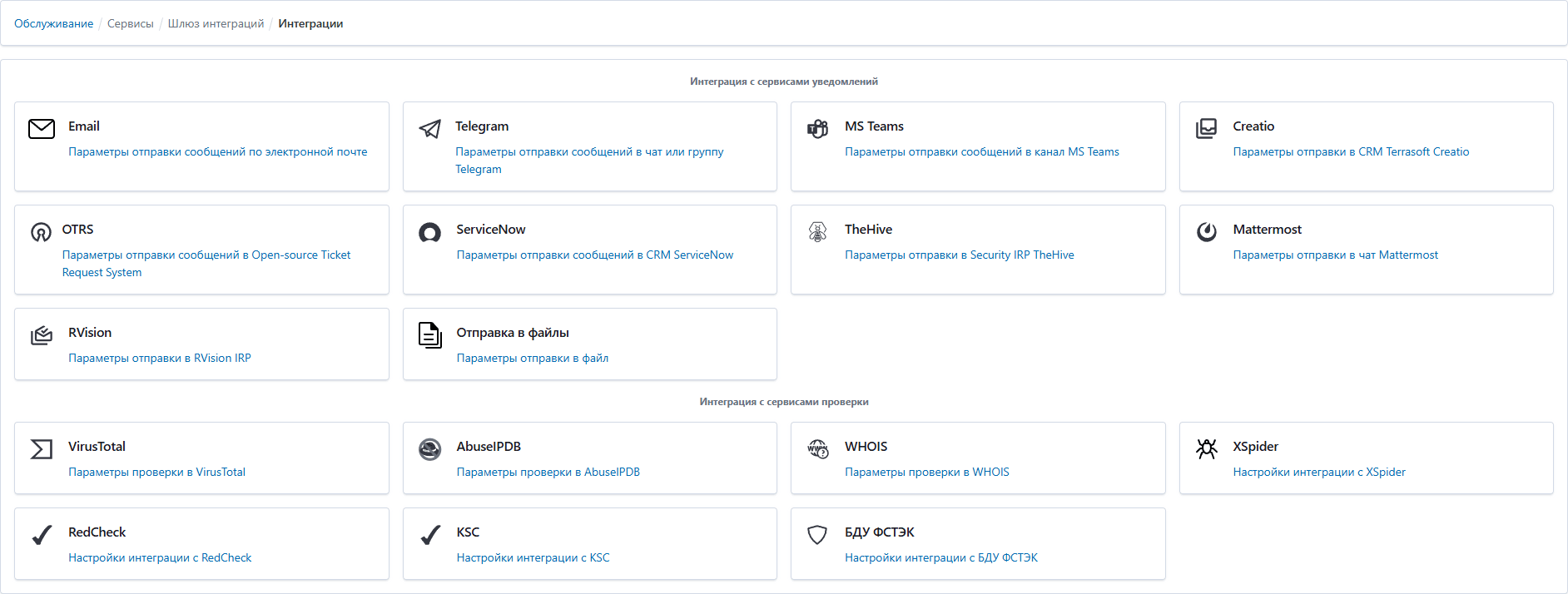
Task: Click the TheHive card title
Action: tap(868, 229)
